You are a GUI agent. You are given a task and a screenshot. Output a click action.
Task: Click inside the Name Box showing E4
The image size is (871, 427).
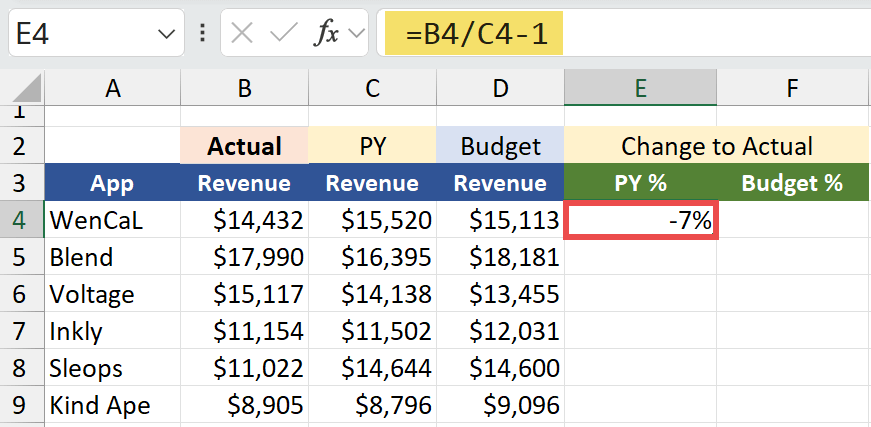(x=80, y=35)
